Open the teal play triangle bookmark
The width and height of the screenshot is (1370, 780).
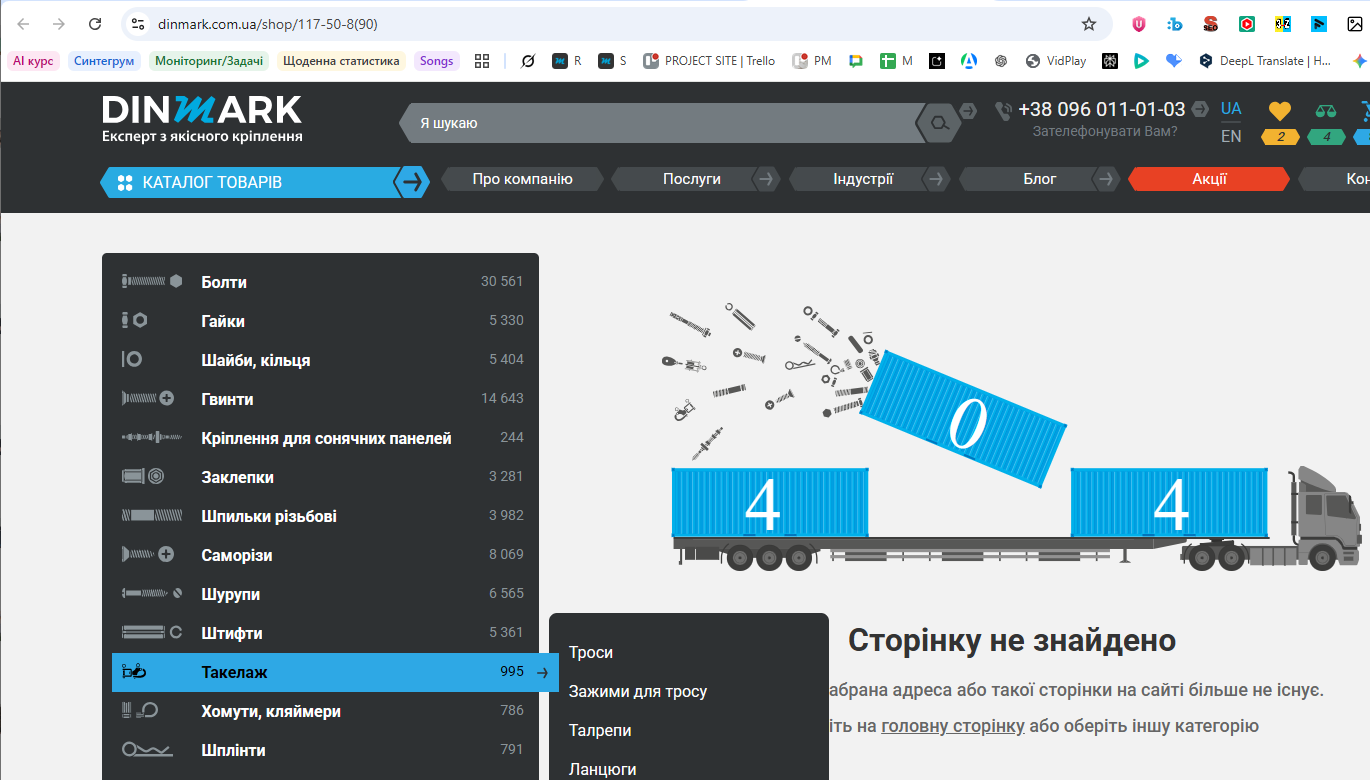pyautogui.click(x=1141, y=61)
